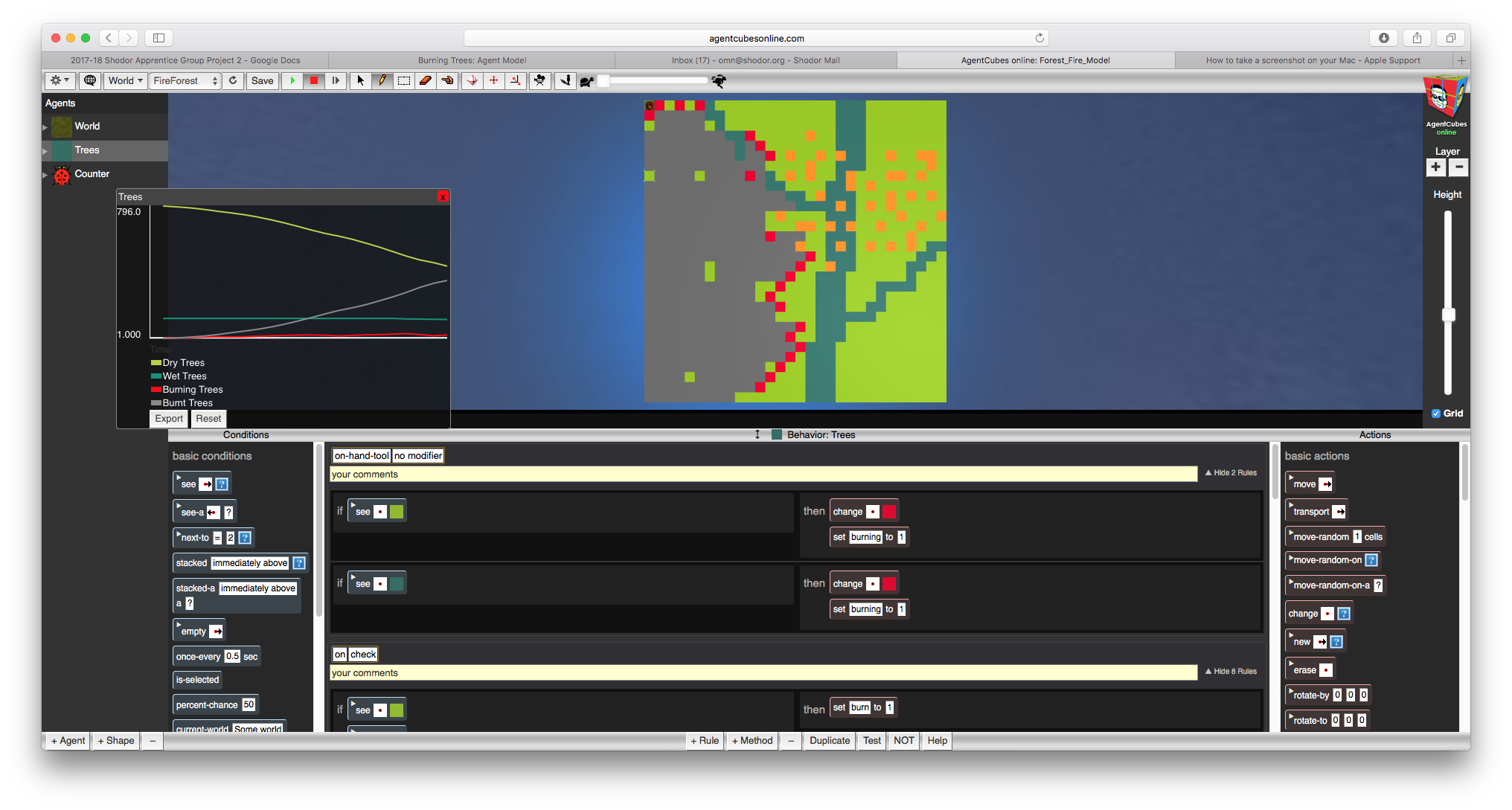Switch to the Shodor Mail Inbox tab
The image size is (1512, 810).
[x=755, y=60]
